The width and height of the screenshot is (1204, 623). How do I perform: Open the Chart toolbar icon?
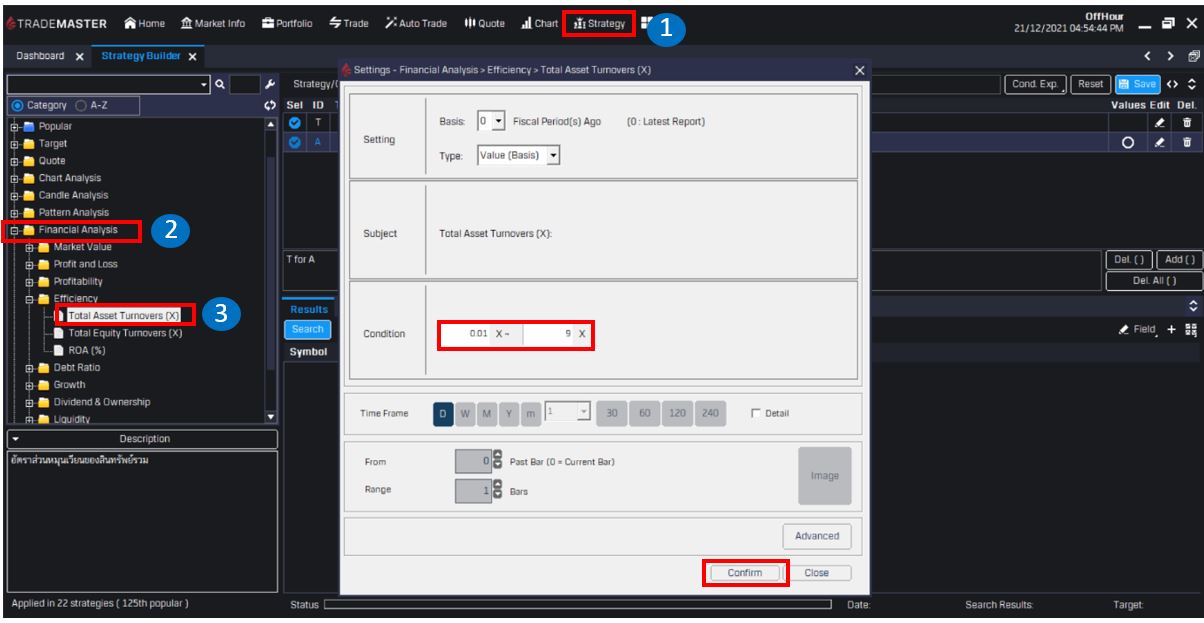(x=540, y=23)
